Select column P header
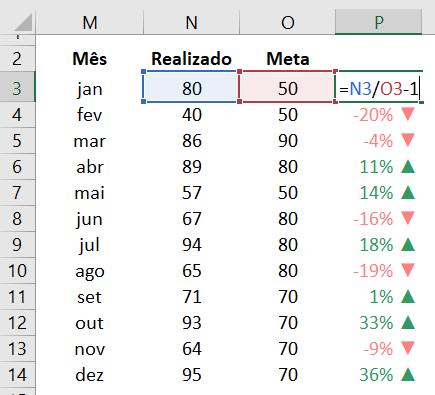The image size is (435, 395). pos(379,22)
